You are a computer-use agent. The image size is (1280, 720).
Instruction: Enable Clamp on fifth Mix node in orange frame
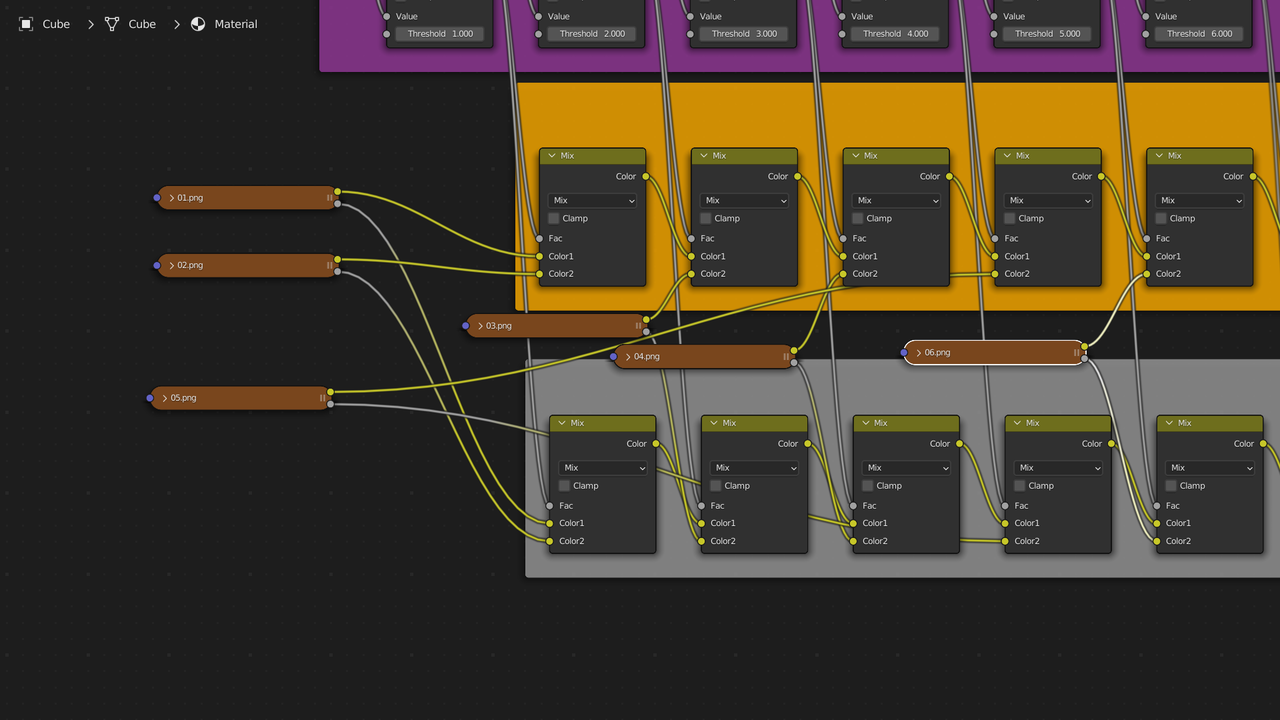[x=1161, y=218]
